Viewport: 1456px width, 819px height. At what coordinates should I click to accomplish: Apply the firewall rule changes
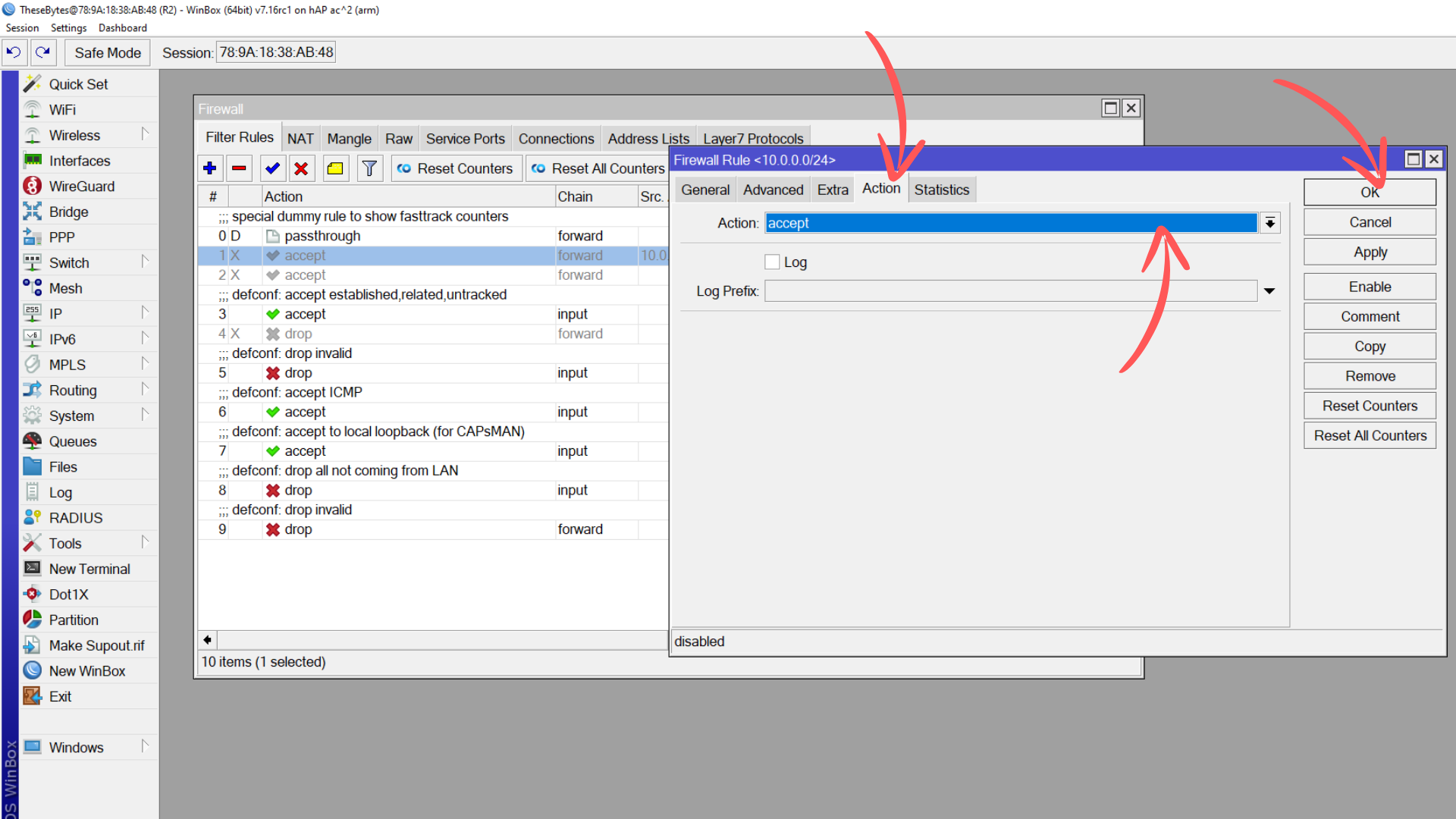1370,252
